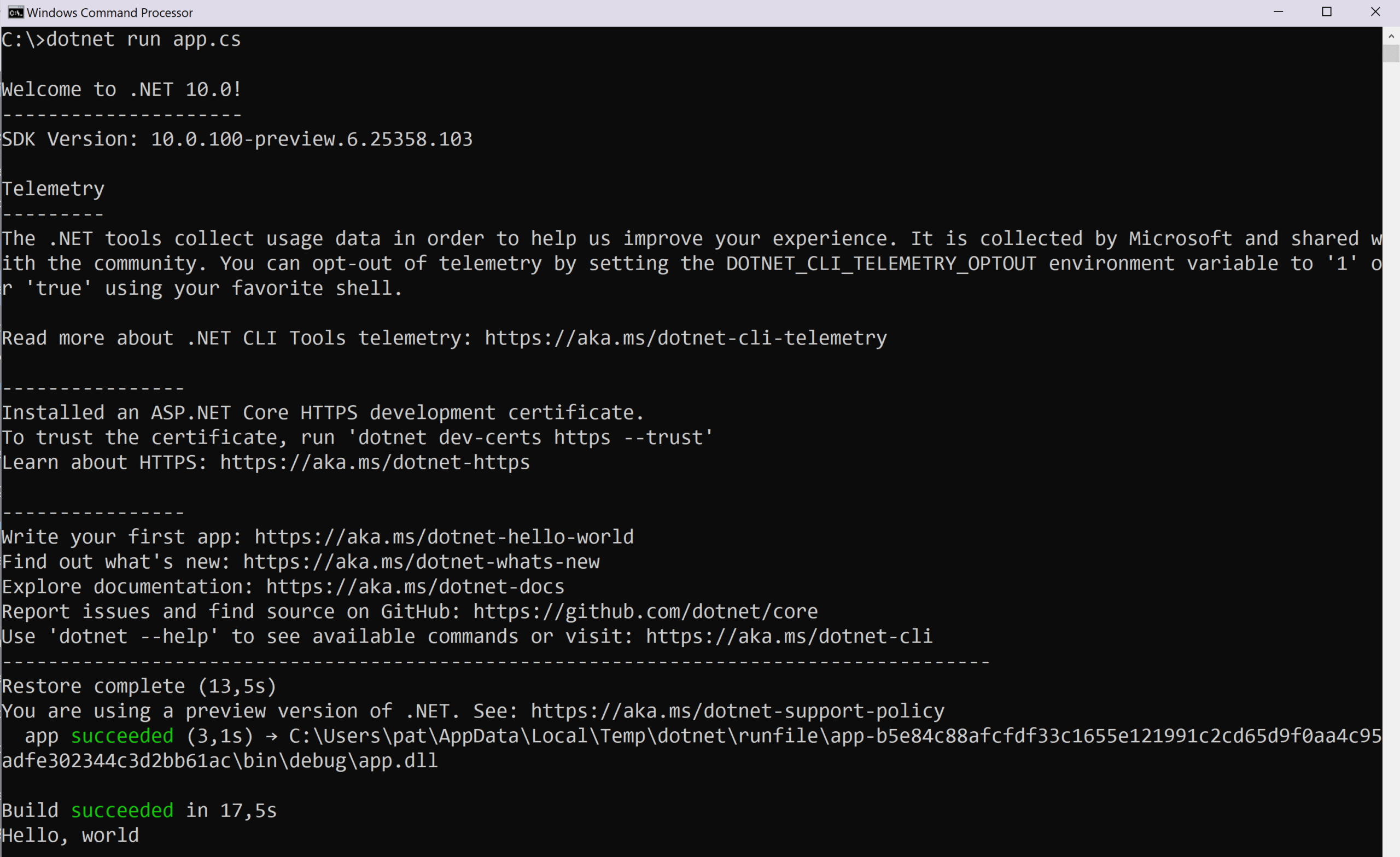Click the Command Processor icon in title bar
Screen dimensions: 1400x857
[15, 12]
